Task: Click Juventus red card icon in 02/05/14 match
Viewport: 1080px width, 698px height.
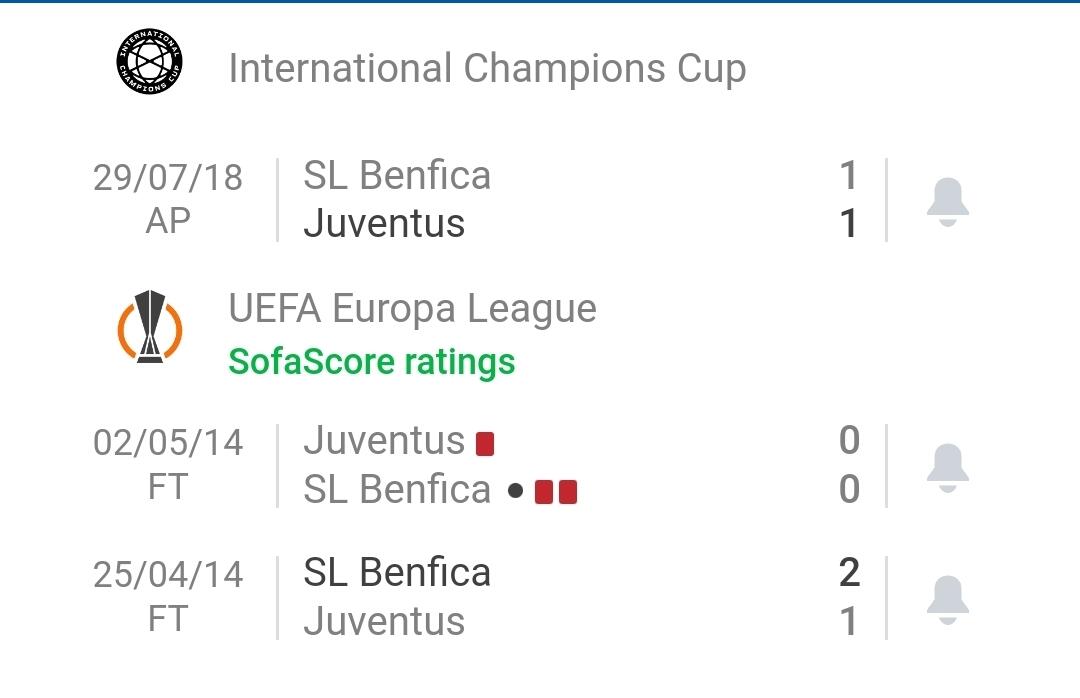Action: click(x=485, y=443)
